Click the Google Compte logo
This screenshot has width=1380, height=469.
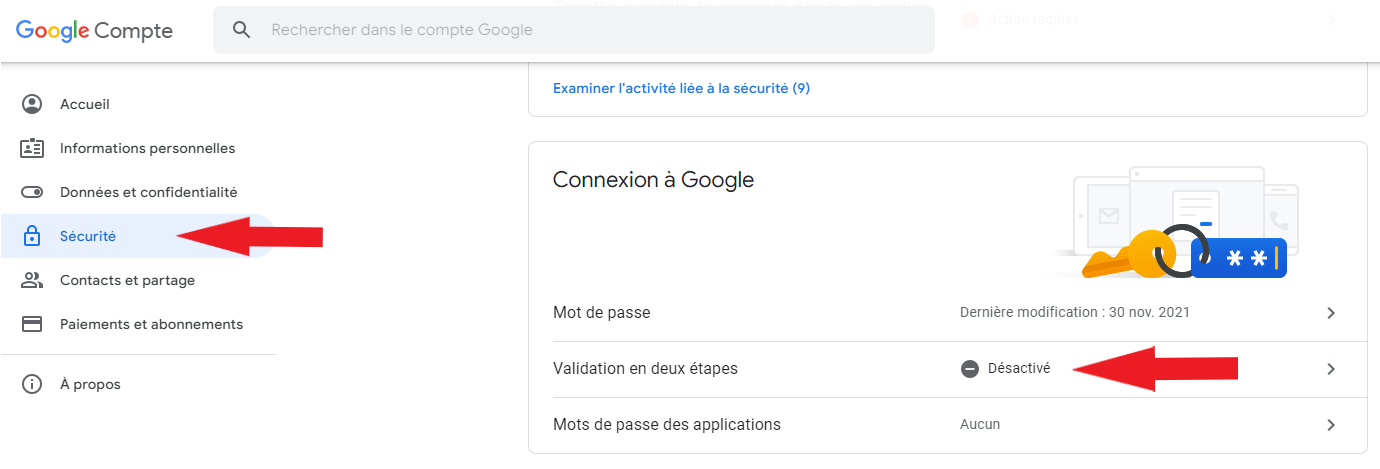coord(94,31)
